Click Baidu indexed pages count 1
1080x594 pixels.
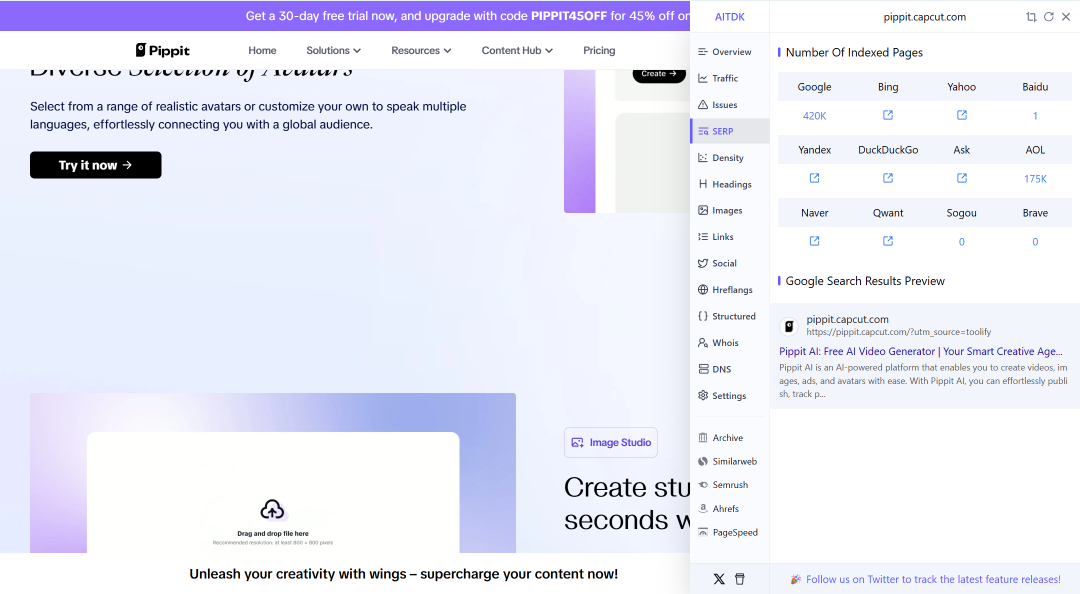(1035, 116)
